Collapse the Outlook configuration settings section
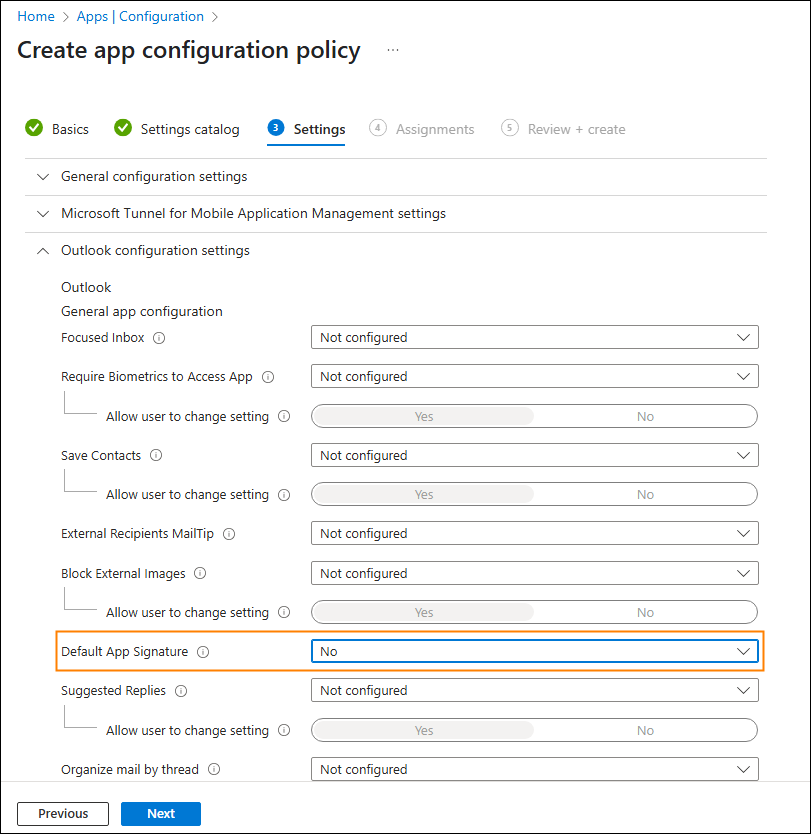811x834 pixels. click(42, 250)
